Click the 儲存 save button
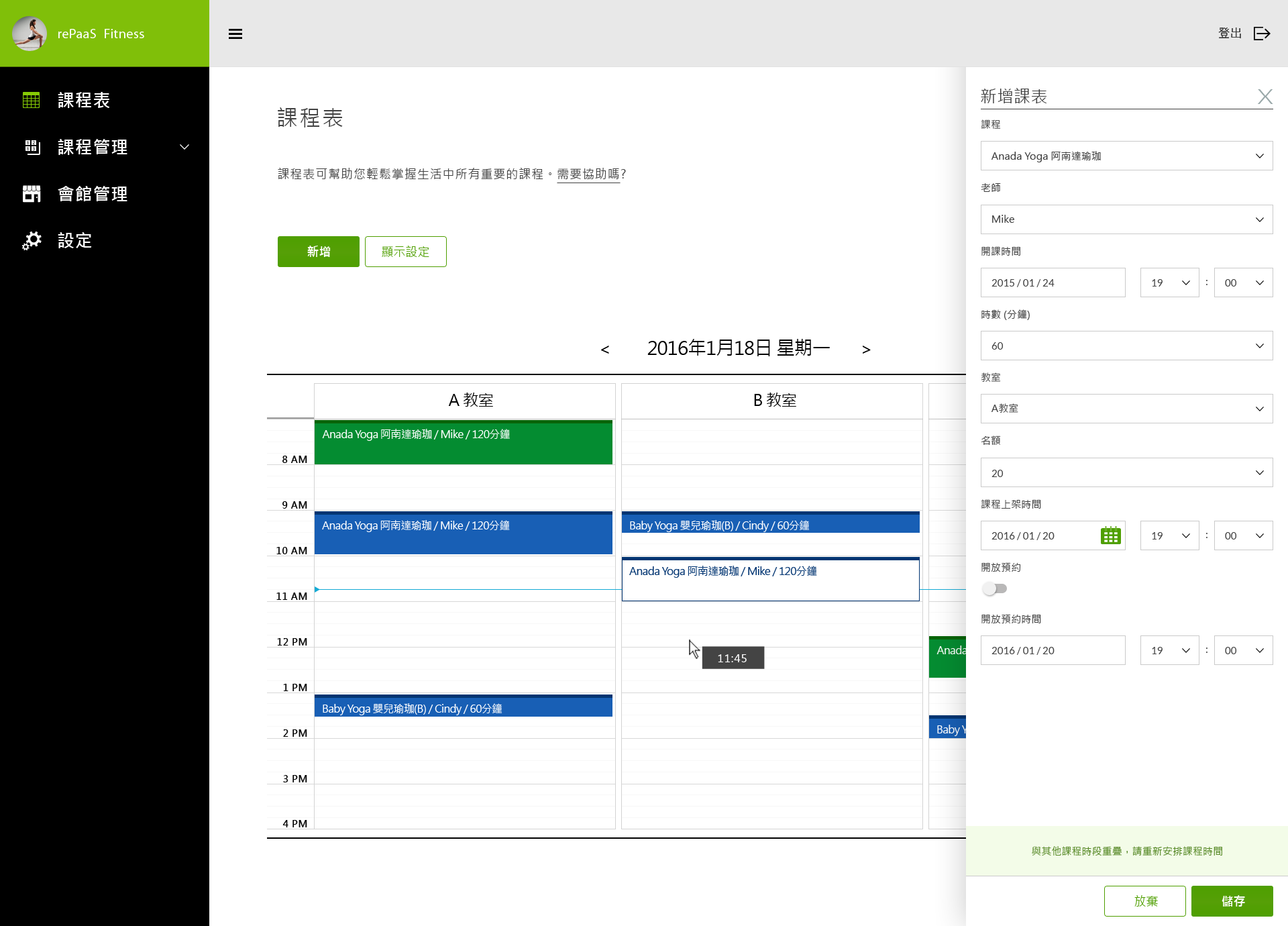The image size is (1288, 926). click(x=1232, y=901)
